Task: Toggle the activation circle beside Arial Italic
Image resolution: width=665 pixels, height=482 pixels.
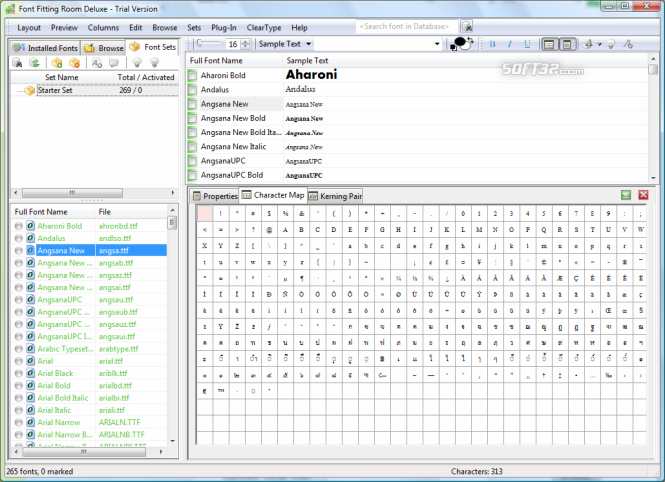Action: (x=19, y=410)
